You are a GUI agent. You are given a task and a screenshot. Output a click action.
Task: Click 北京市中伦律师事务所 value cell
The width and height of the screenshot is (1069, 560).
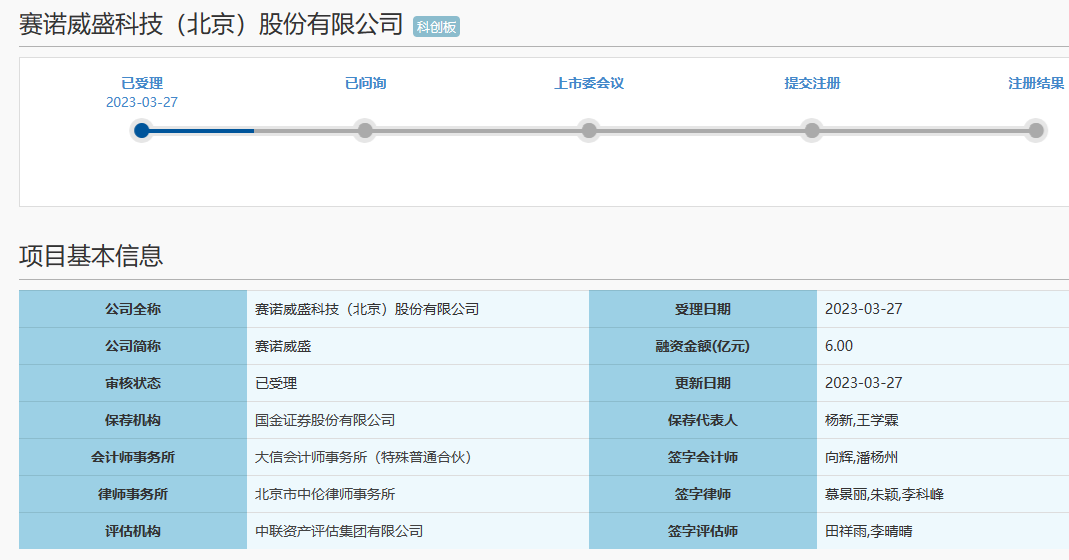[x=418, y=494]
